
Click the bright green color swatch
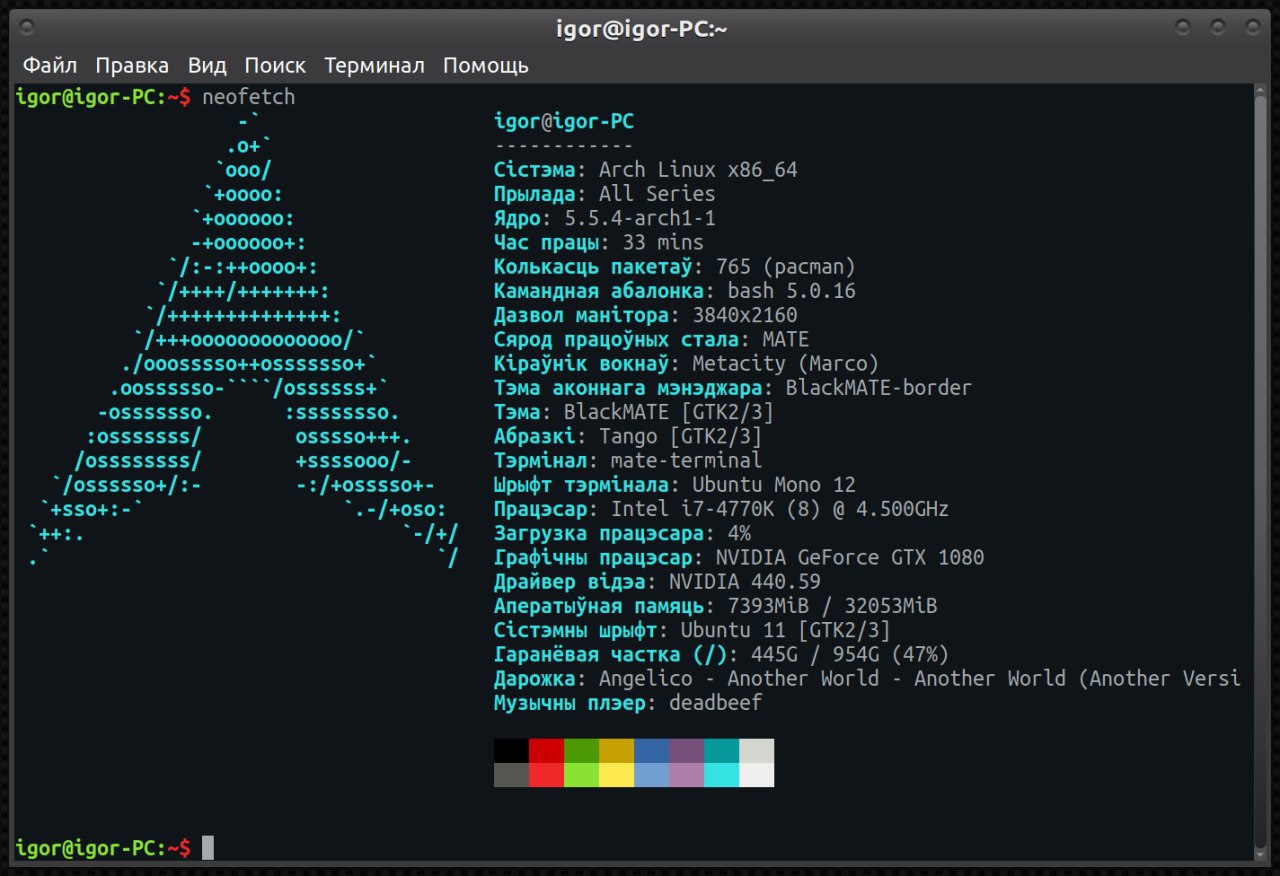(581, 775)
